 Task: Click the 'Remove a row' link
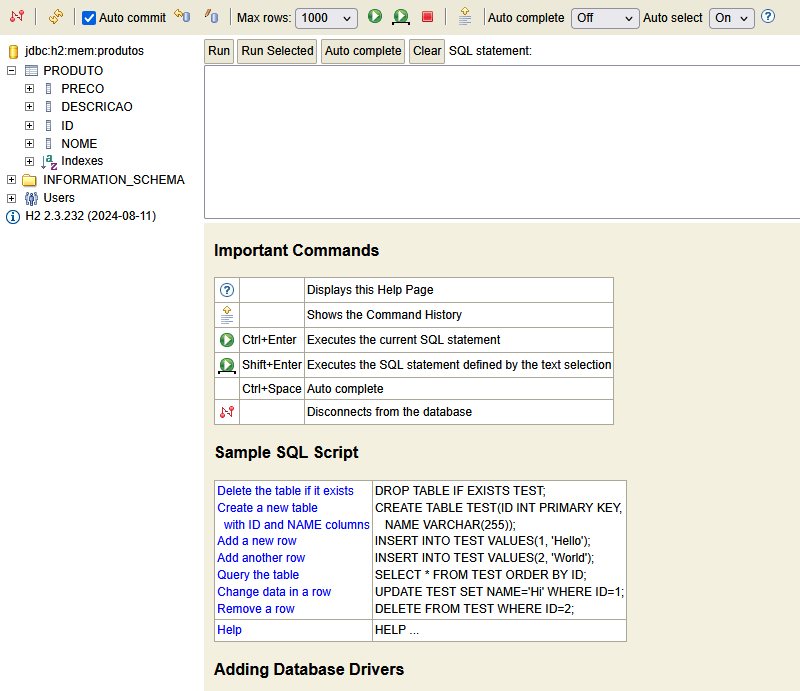[x=256, y=609]
